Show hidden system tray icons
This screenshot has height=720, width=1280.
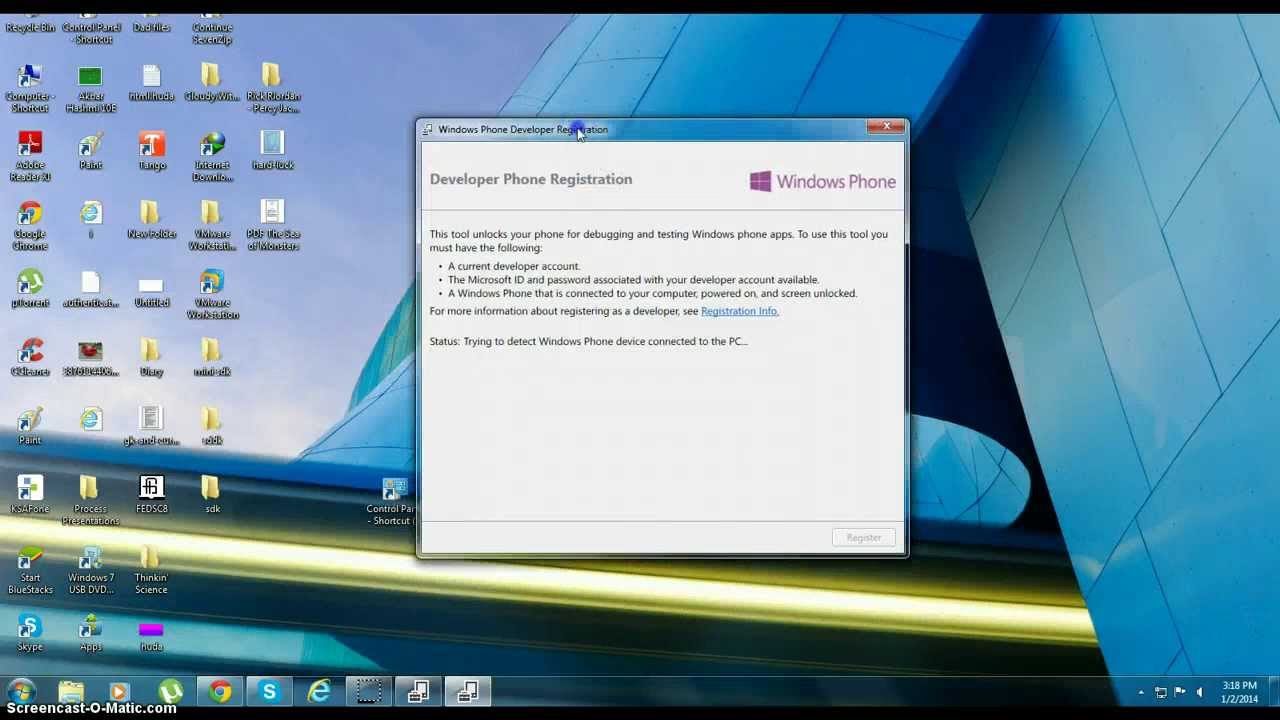(x=1141, y=692)
